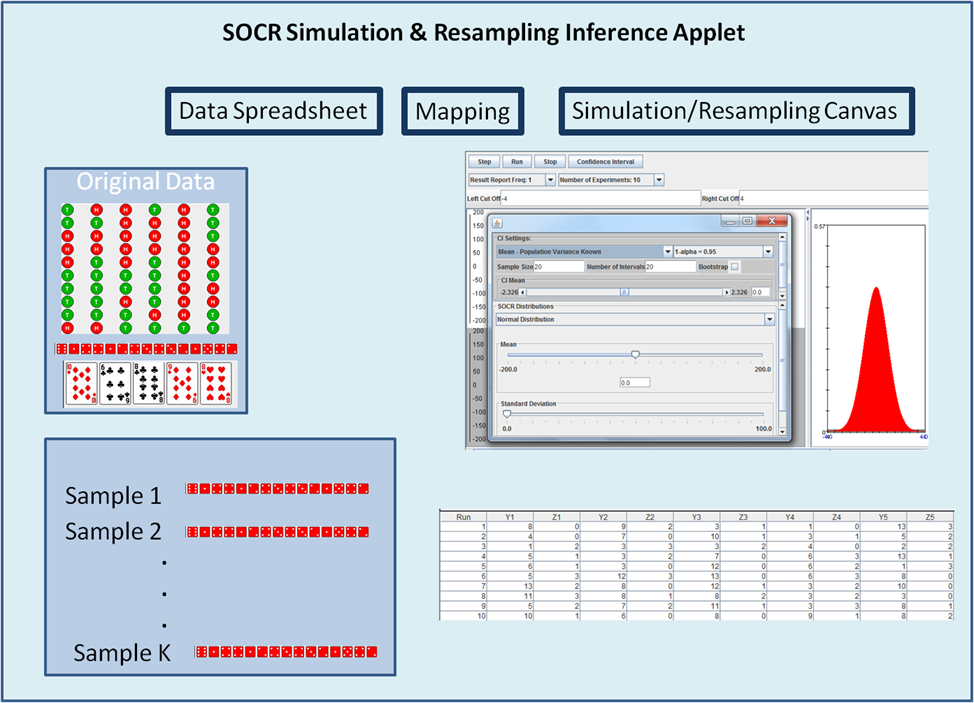Click the Confidence Interval button
974x703 pixels.
click(605, 161)
